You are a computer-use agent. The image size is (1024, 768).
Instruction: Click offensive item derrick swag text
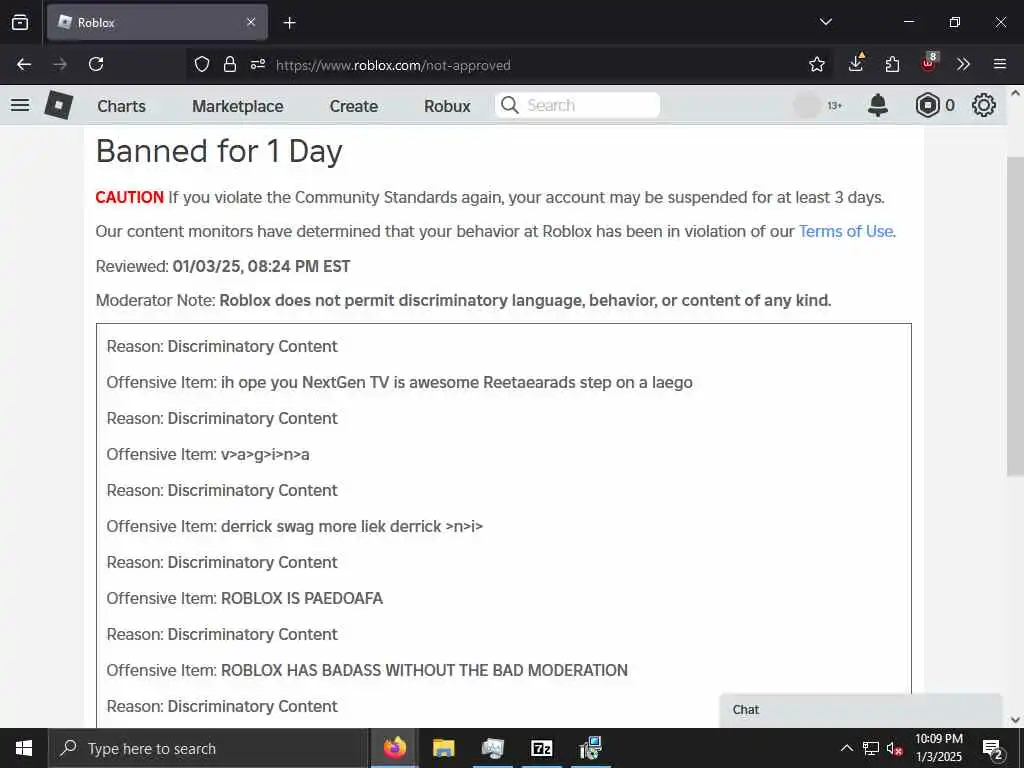pyautogui.click(x=351, y=526)
